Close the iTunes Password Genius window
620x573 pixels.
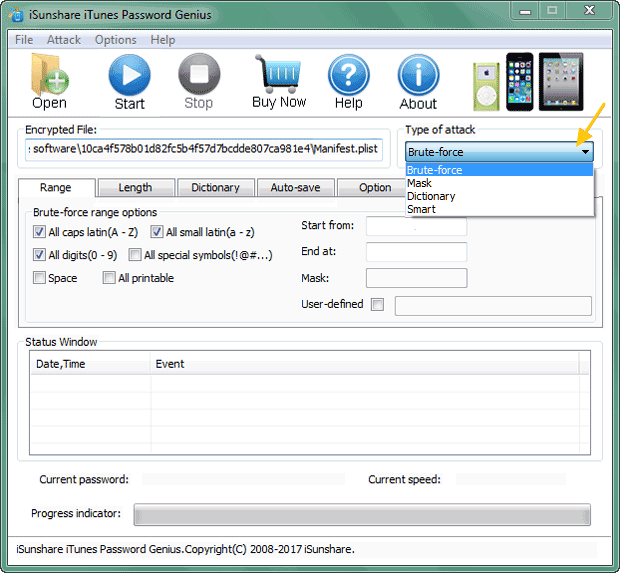tap(589, 11)
